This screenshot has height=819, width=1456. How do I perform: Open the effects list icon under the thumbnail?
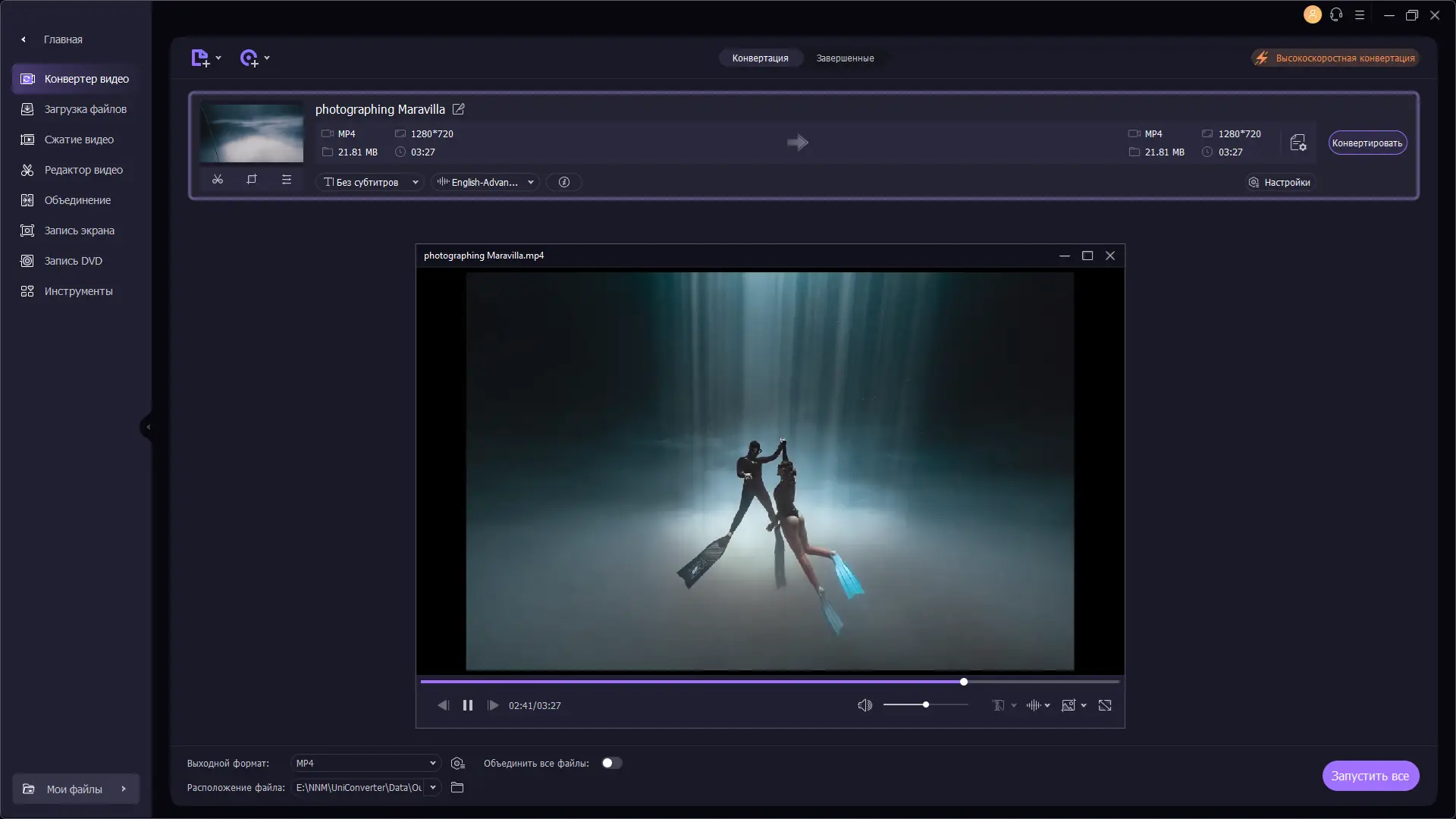coord(287,180)
